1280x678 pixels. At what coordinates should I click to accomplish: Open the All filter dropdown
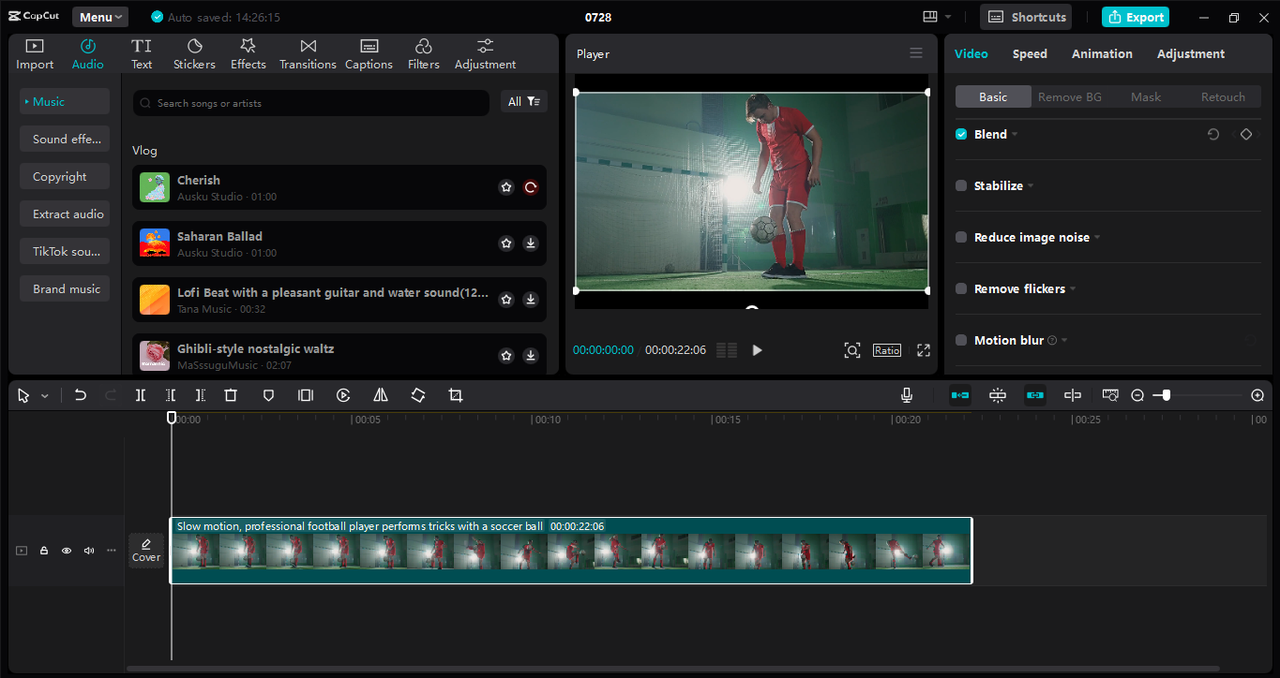(524, 102)
